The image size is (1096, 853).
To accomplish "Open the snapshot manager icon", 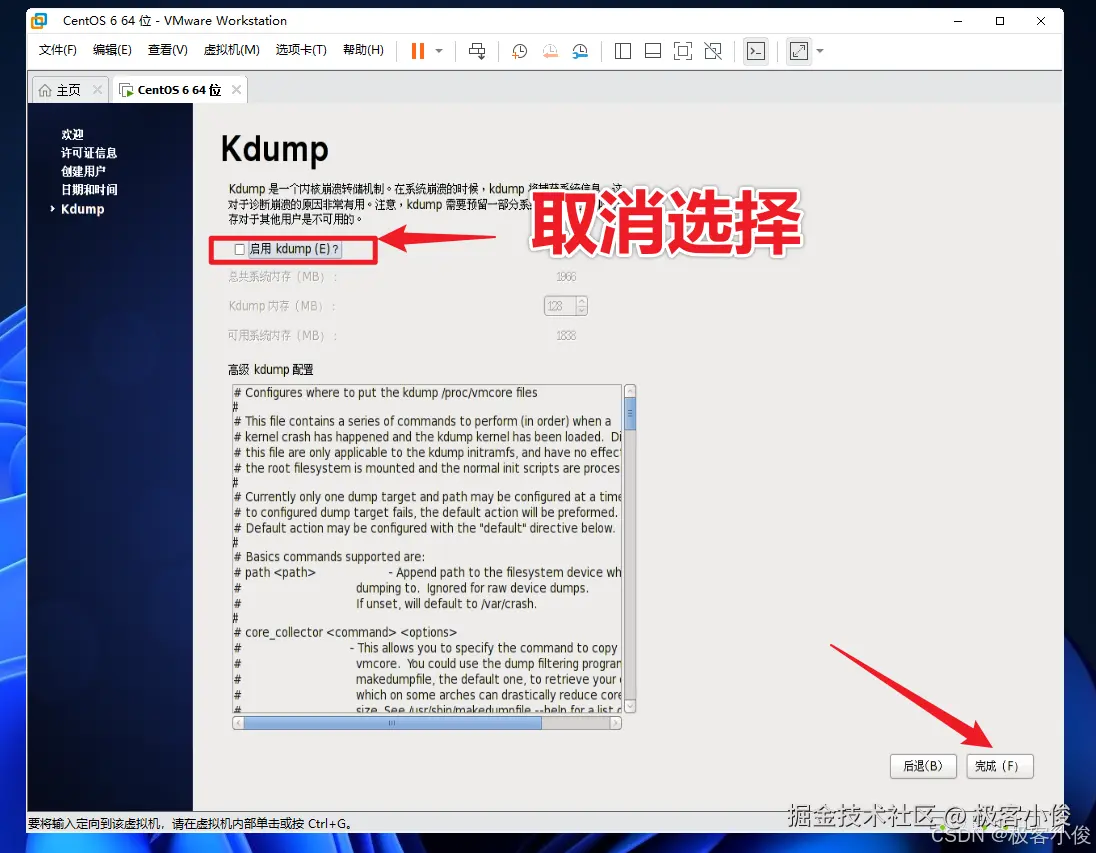I will (x=580, y=51).
